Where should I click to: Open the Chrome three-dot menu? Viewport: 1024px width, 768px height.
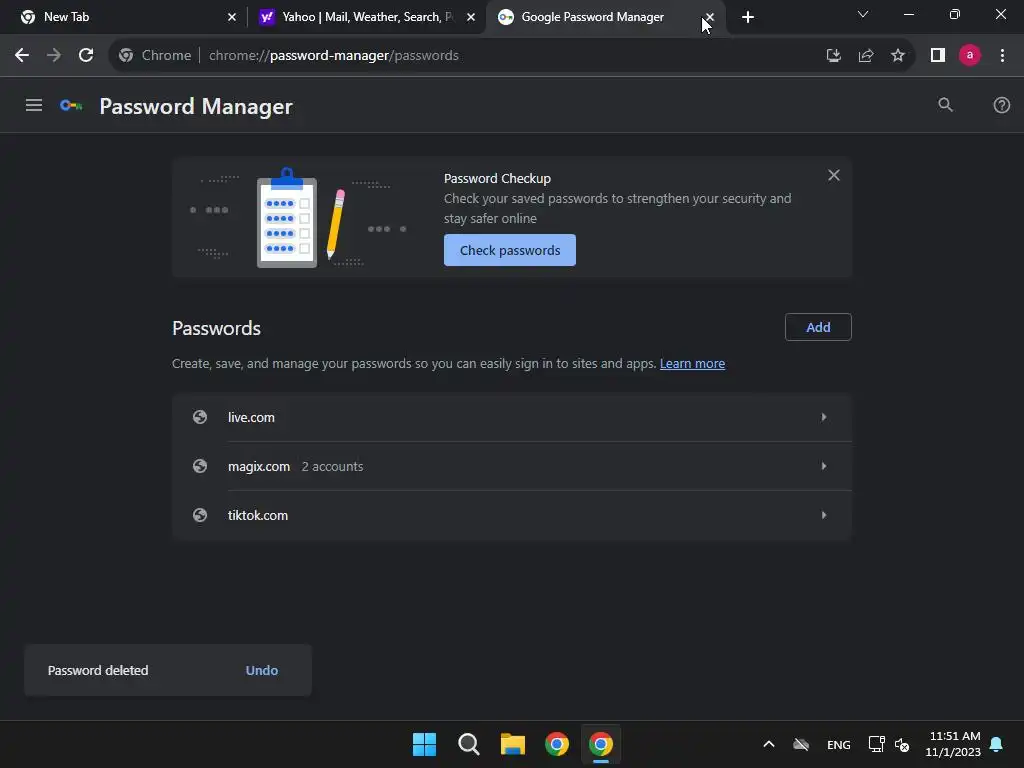1002,56
